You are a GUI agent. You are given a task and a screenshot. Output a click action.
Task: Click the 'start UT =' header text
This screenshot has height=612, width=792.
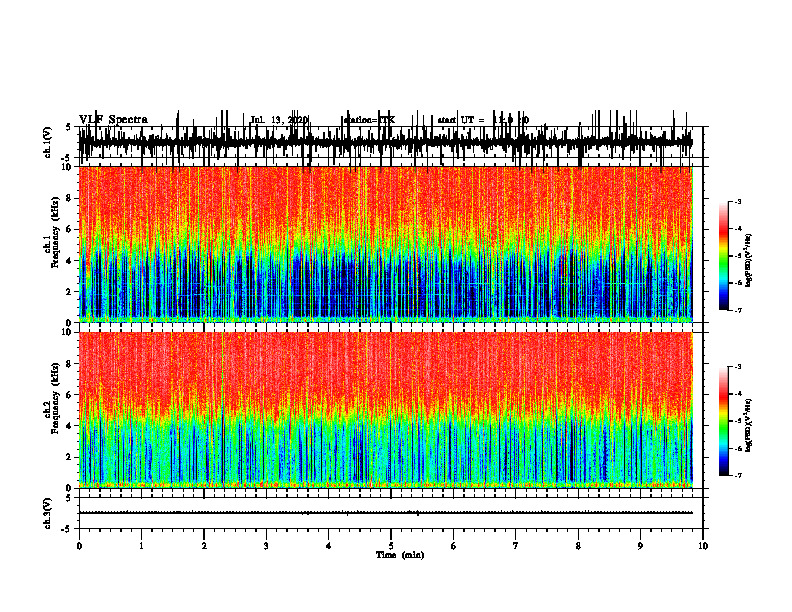tap(461, 120)
